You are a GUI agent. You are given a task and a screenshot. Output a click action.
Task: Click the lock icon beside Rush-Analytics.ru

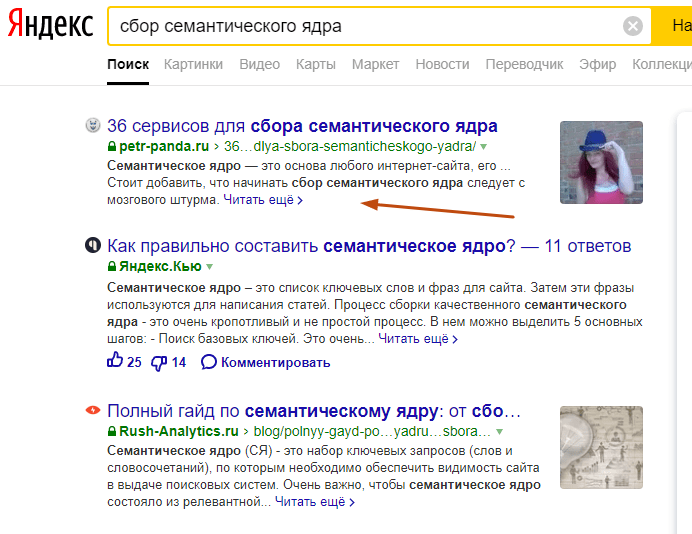(x=112, y=431)
